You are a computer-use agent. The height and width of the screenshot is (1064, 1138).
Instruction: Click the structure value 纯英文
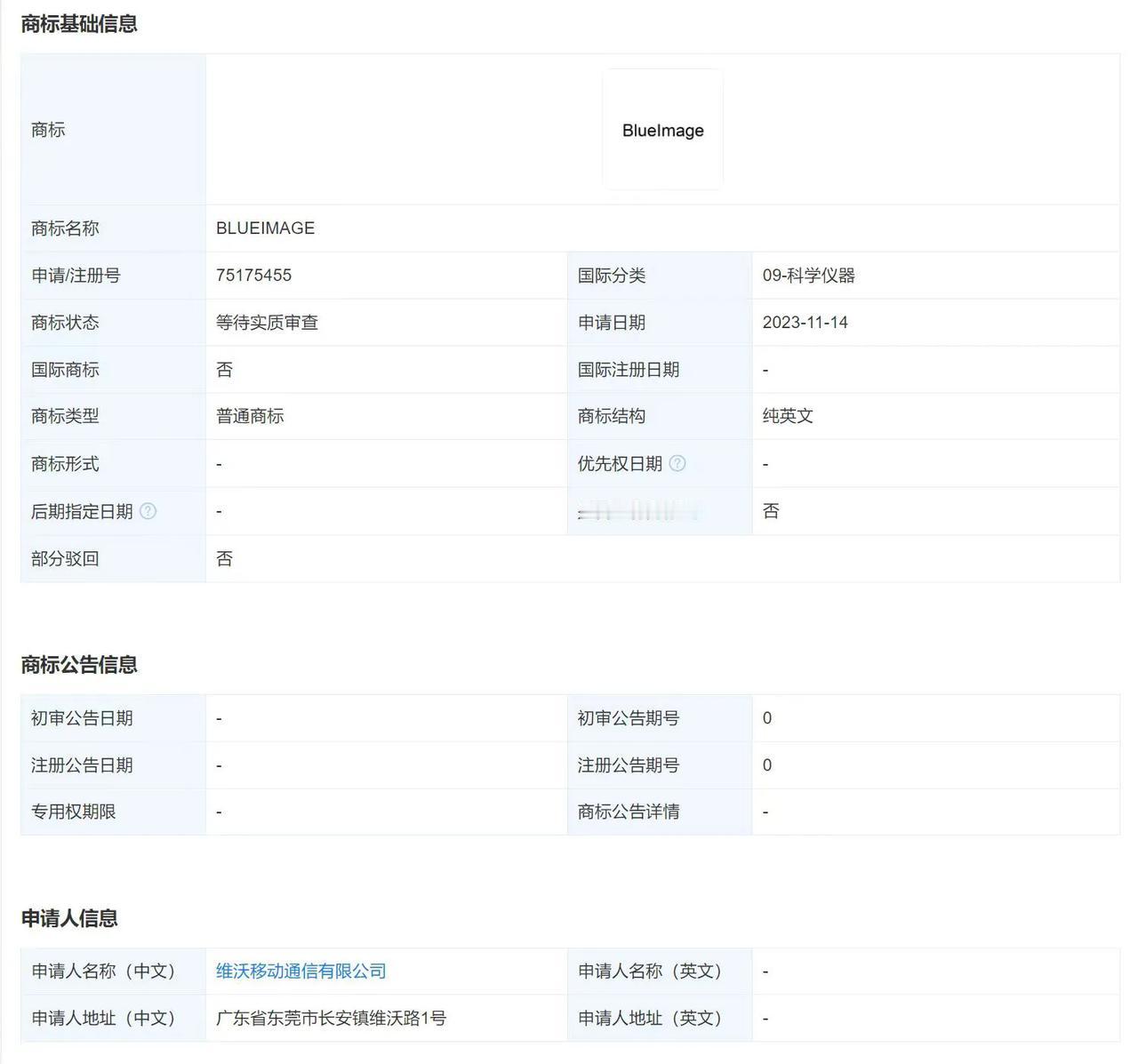click(x=788, y=416)
